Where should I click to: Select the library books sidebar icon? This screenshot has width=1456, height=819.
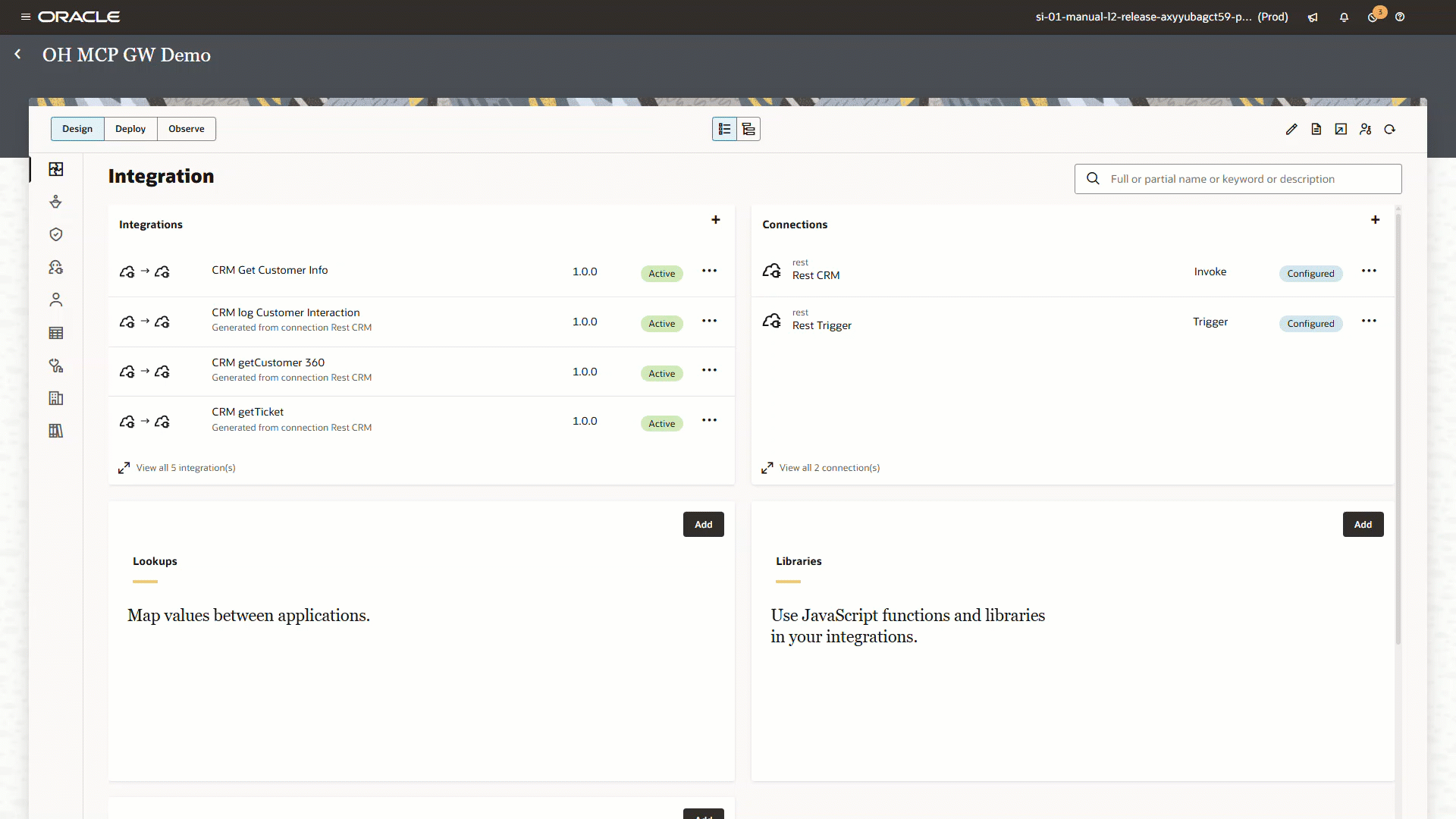pos(56,431)
